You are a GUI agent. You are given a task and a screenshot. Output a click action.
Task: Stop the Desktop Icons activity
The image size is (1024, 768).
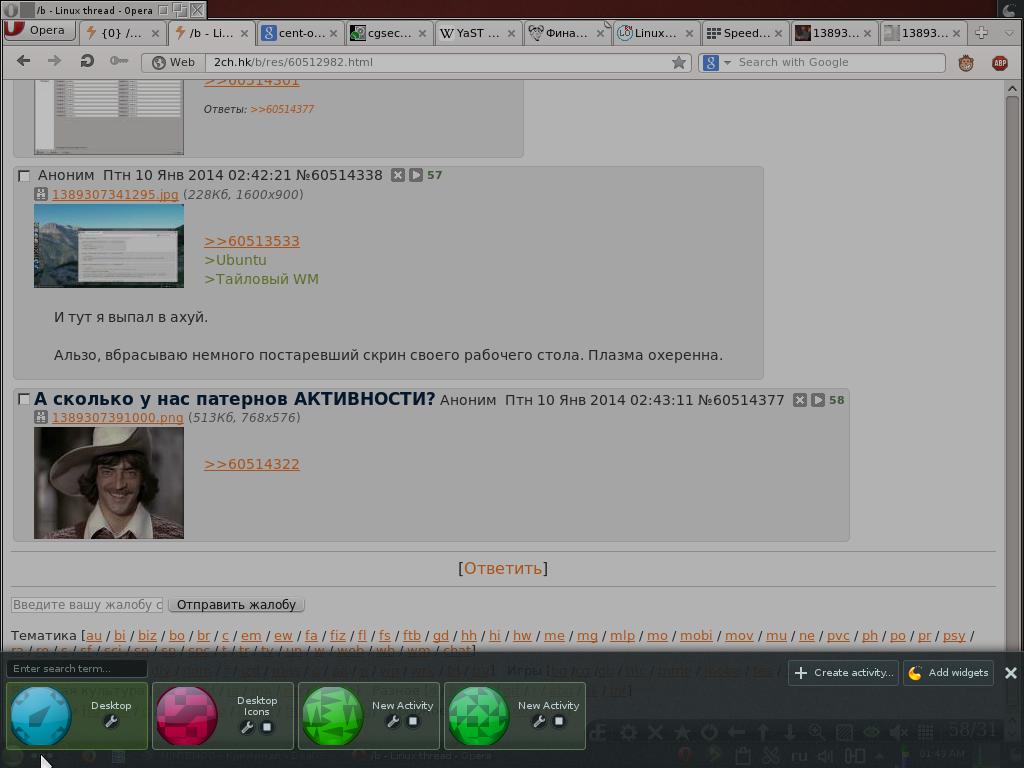tap(266, 727)
